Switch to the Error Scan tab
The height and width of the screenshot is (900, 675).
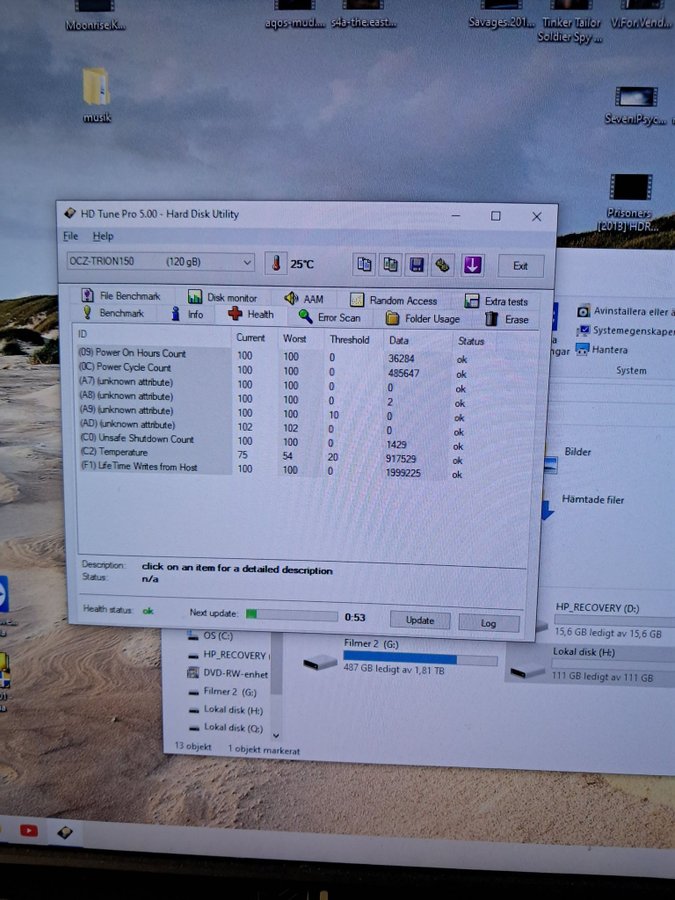click(329, 317)
